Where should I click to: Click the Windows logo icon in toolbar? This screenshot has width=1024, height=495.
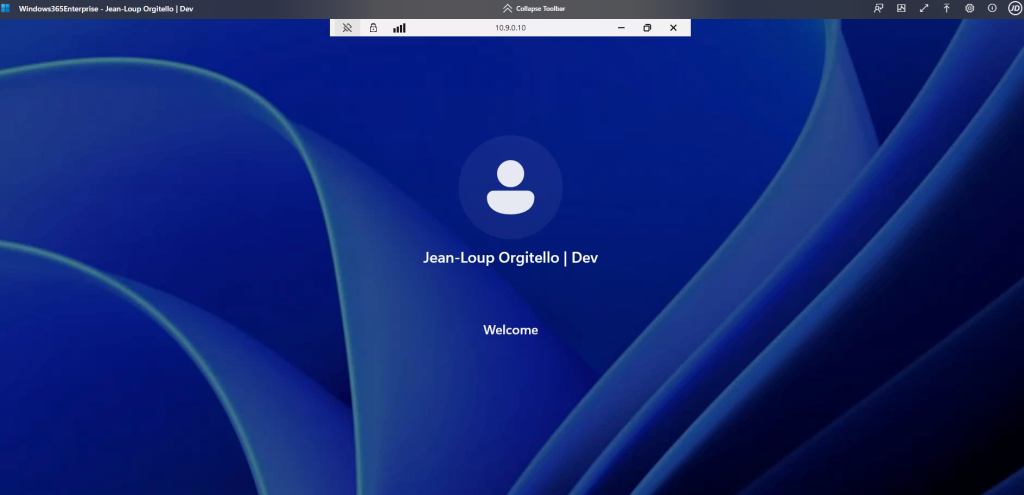click(6, 8)
